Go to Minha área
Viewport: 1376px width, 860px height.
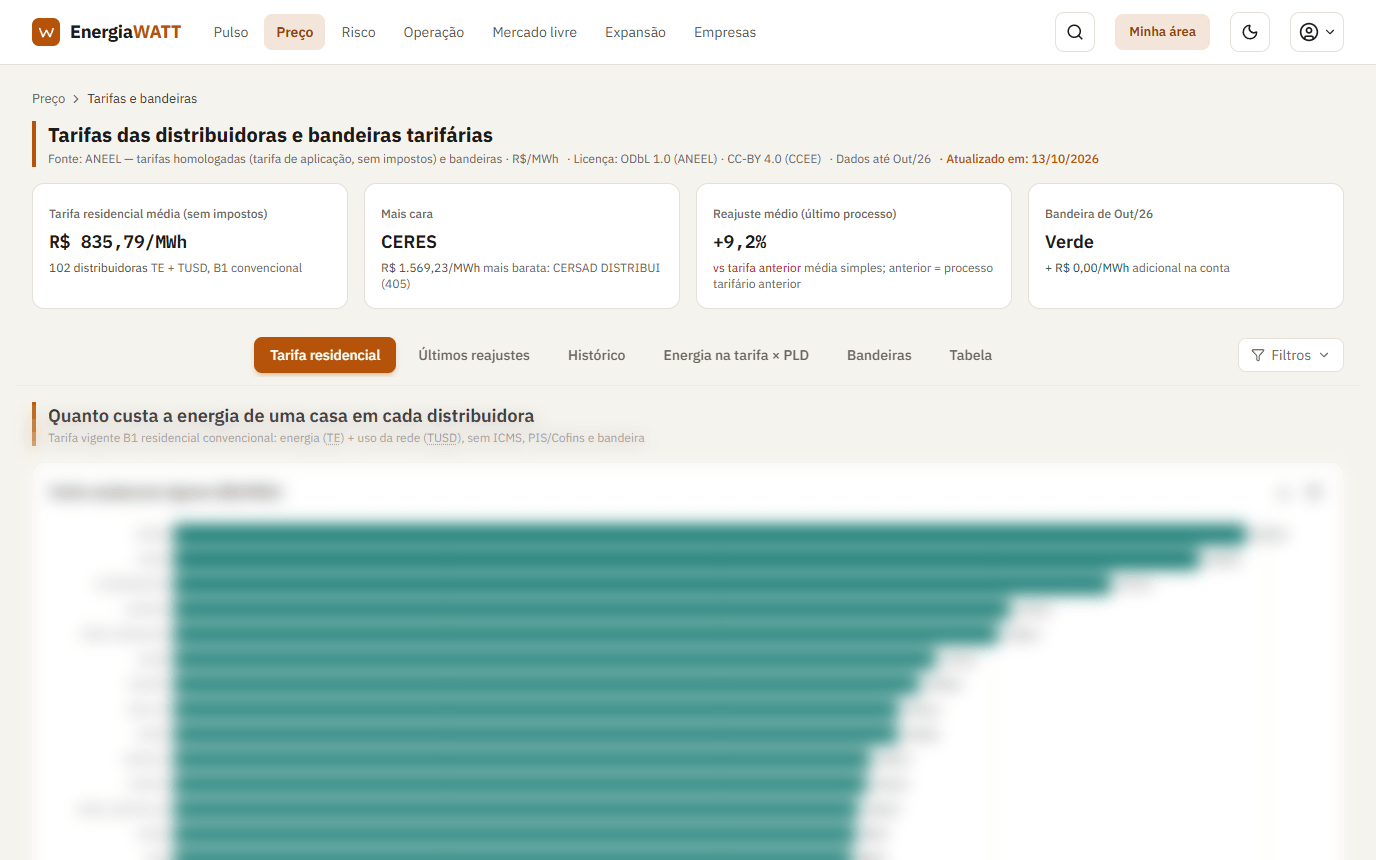tap(1162, 32)
